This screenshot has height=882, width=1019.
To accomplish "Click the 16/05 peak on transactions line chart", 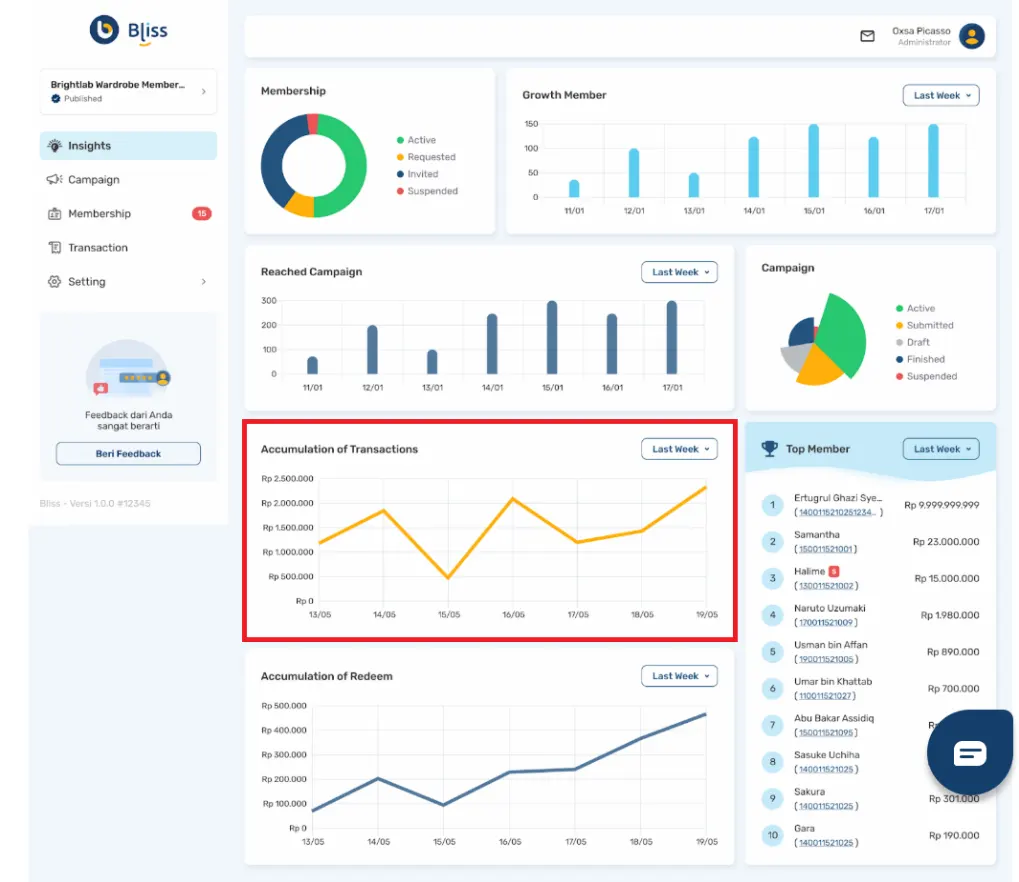I will (x=513, y=498).
